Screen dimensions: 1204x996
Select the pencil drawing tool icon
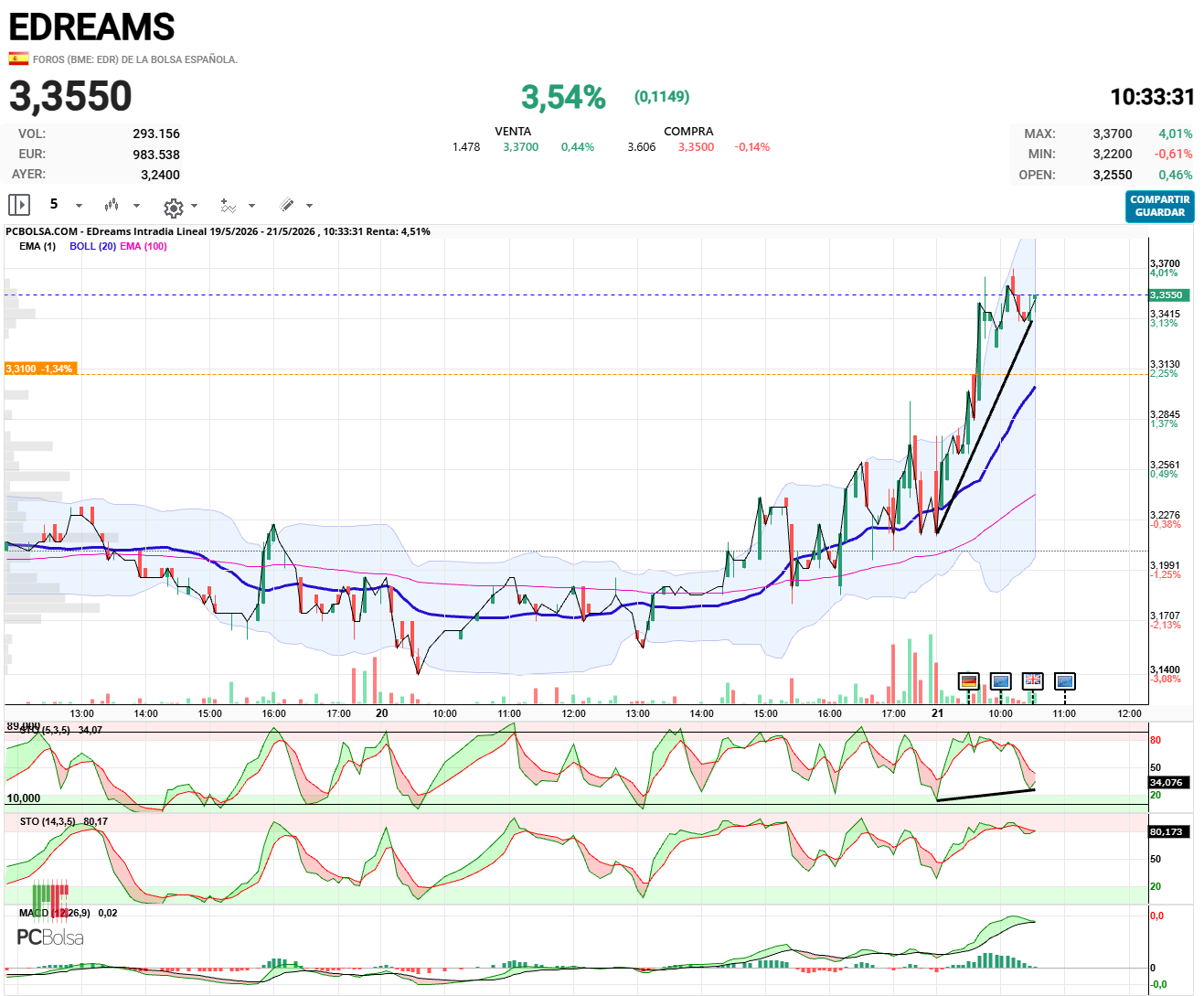click(286, 205)
